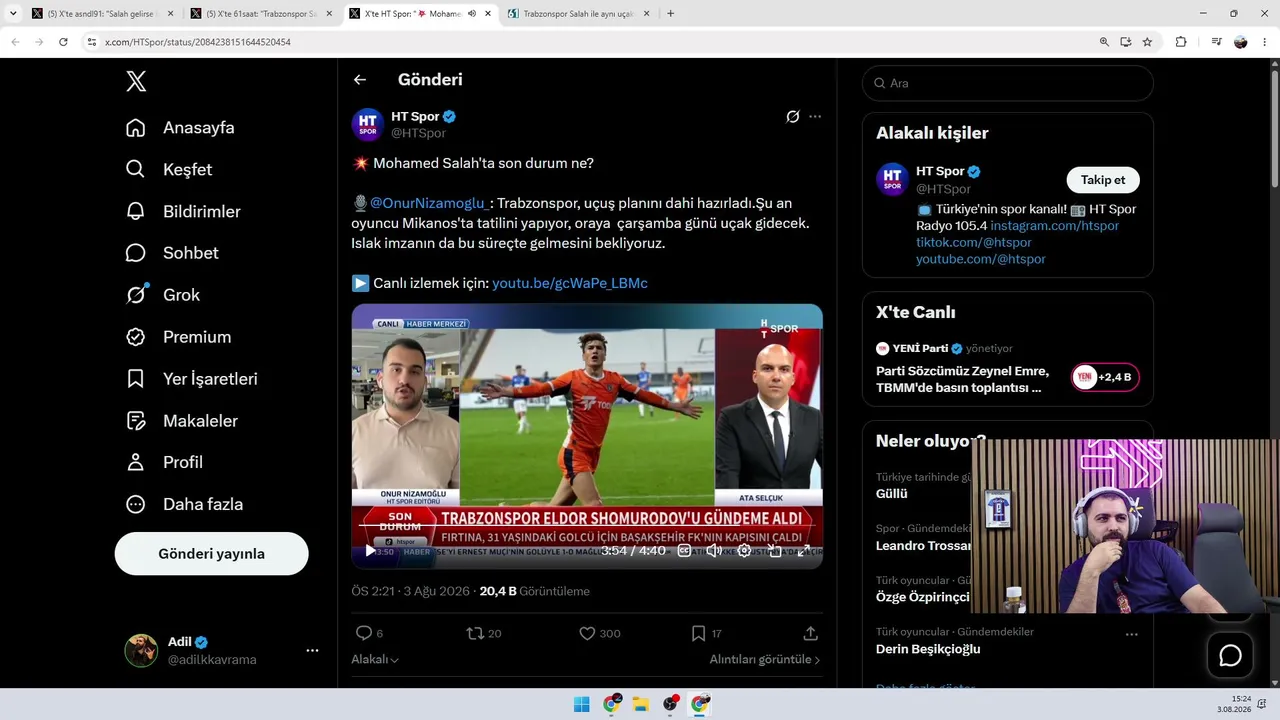Reply to the post via comment icon
Screen dimensions: 1280x720
click(x=369, y=633)
